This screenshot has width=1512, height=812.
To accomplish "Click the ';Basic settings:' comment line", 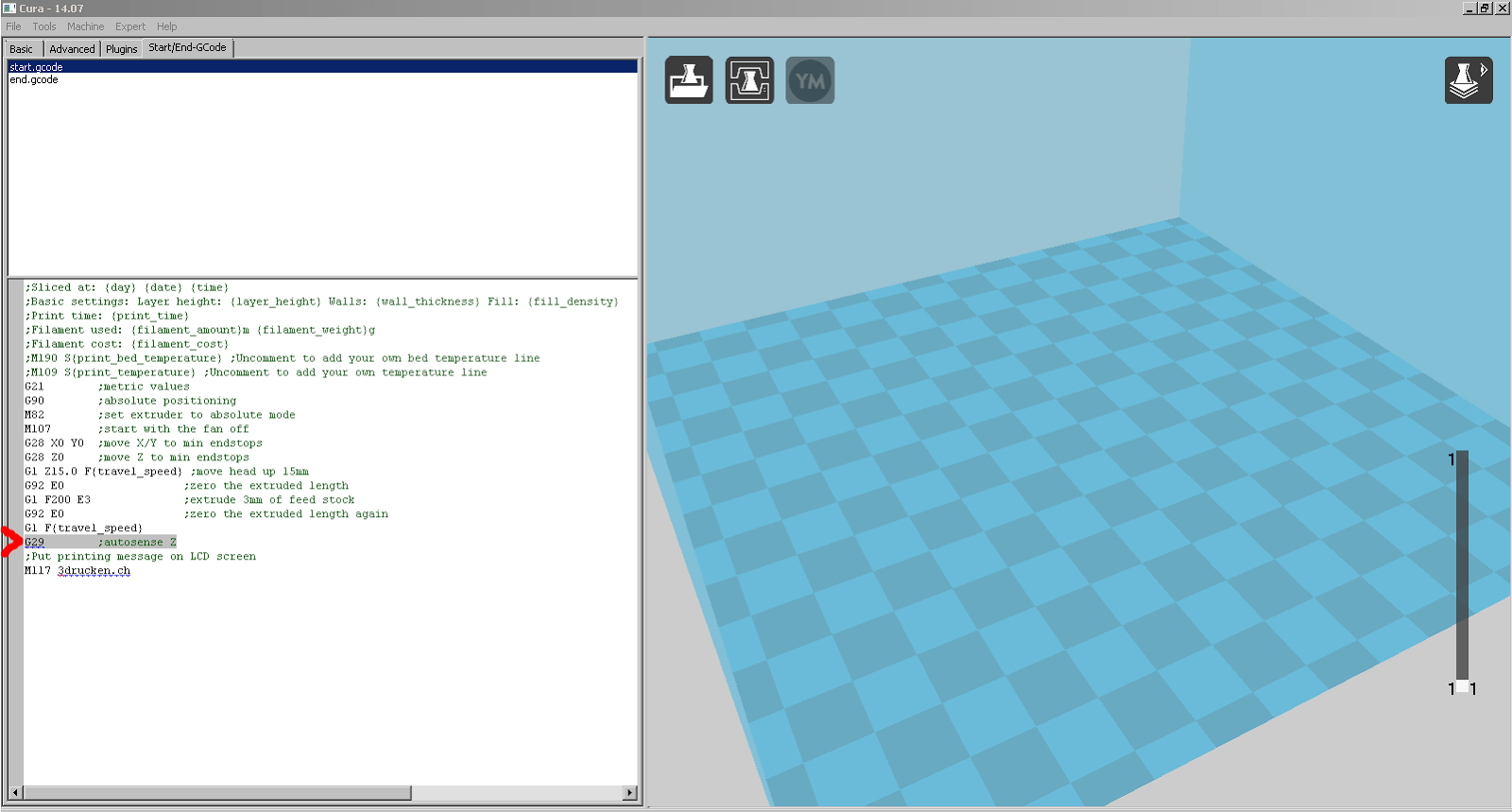I will pyautogui.click(x=322, y=302).
